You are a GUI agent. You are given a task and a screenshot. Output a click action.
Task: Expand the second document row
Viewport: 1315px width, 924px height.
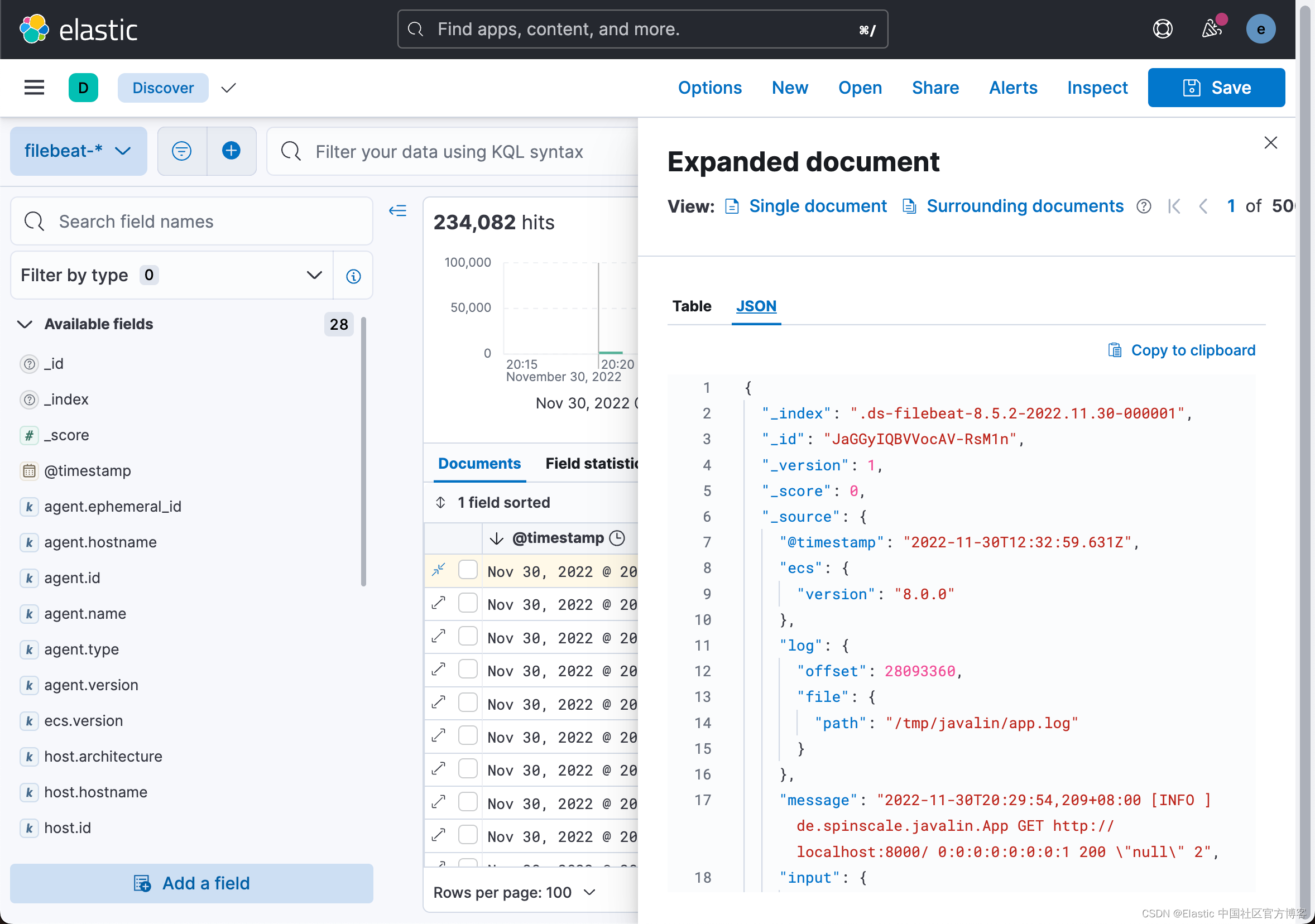pos(439,603)
